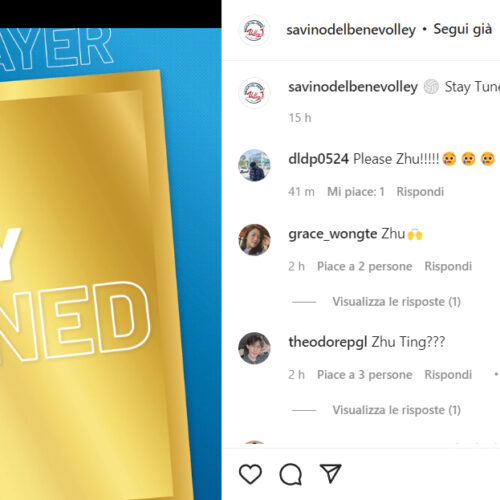Image resolution: width=500 pixels, height=500 pixels.
Task: View likes on theodorepgl comment
Action: (x=365, y=375)
